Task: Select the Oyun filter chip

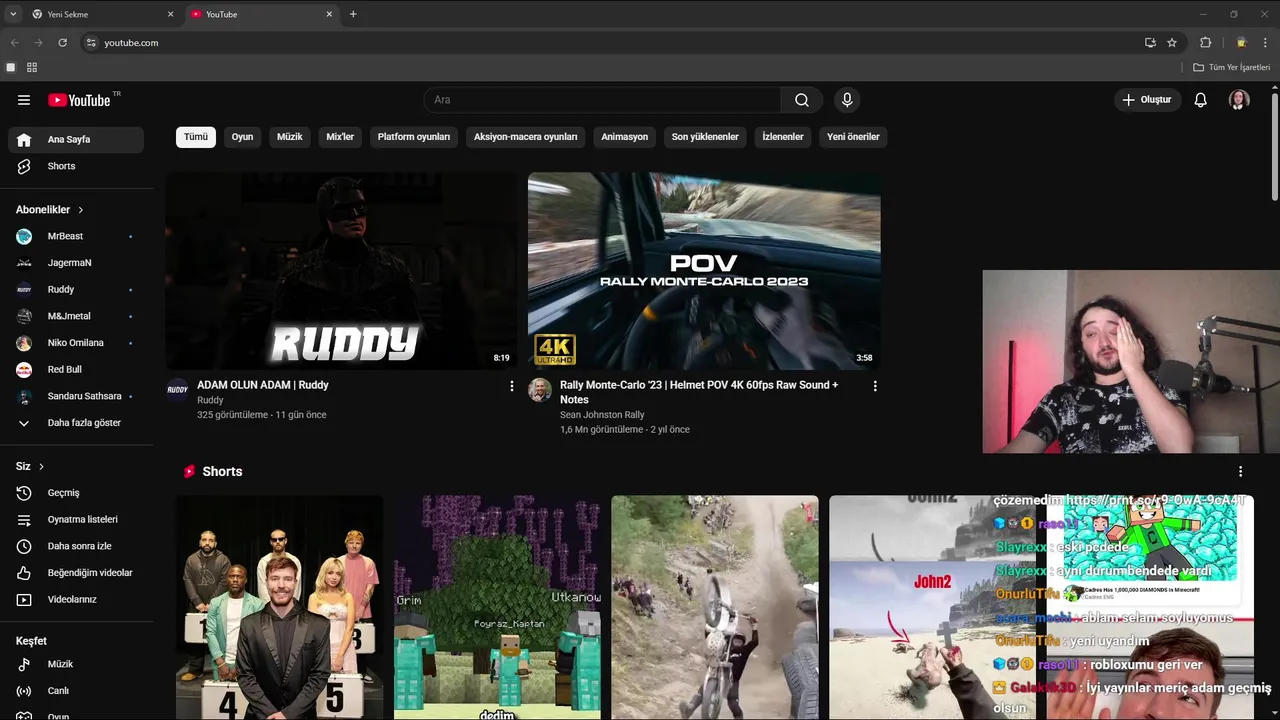Action: [x=243, y=137]
